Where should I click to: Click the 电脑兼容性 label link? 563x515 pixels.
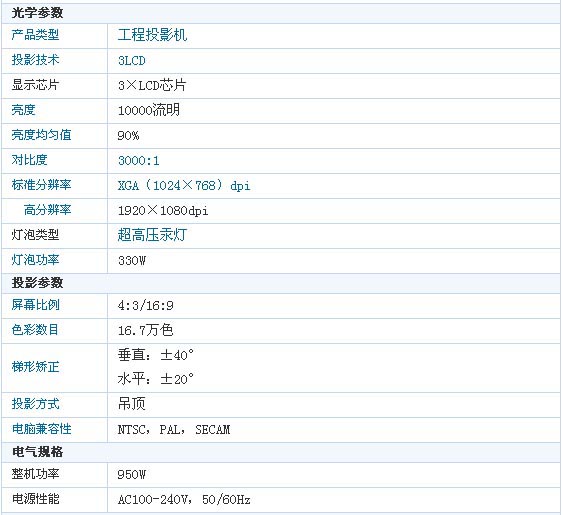pos(41,429)
